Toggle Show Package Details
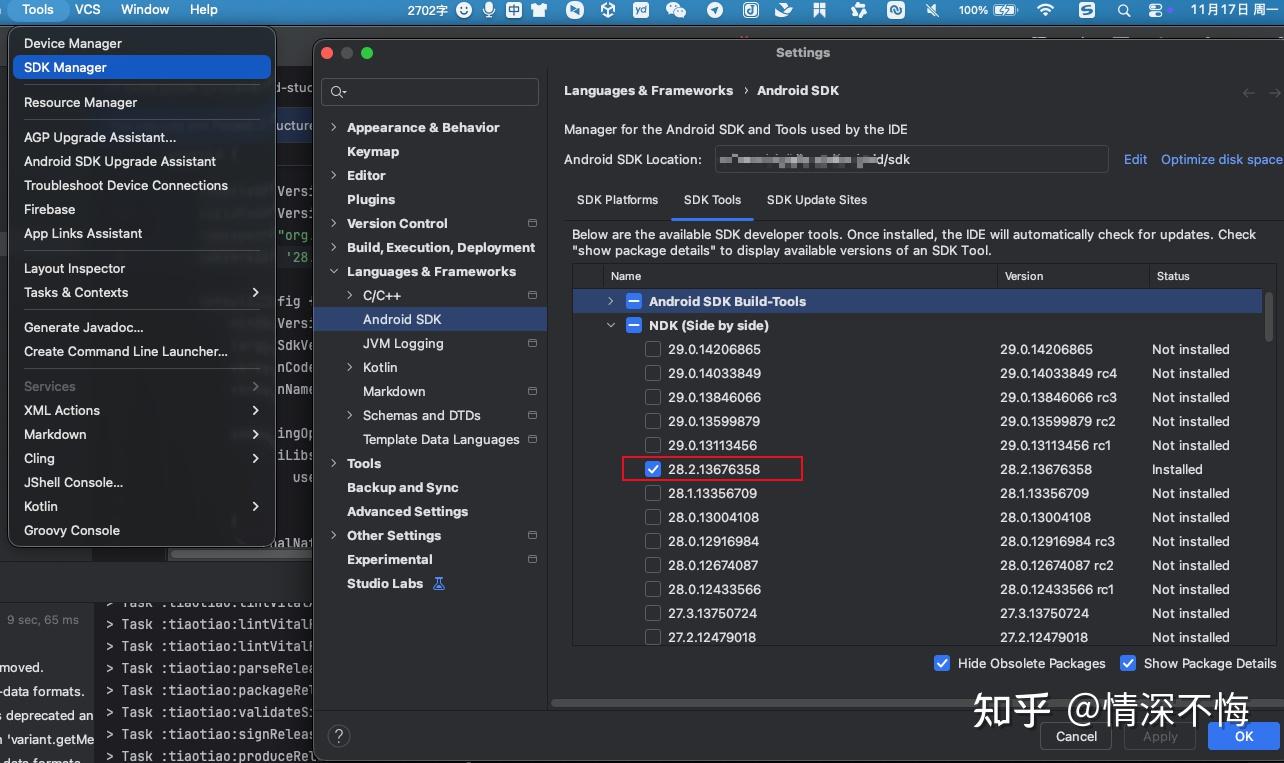This screenshot has width=1284, height=763. [1128, 663]
